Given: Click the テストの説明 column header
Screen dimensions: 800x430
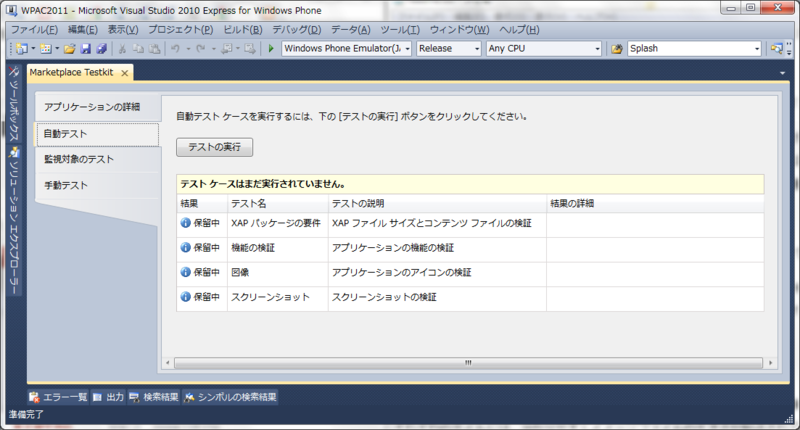Looking at the screenshot, I should [x=437, y=204].
